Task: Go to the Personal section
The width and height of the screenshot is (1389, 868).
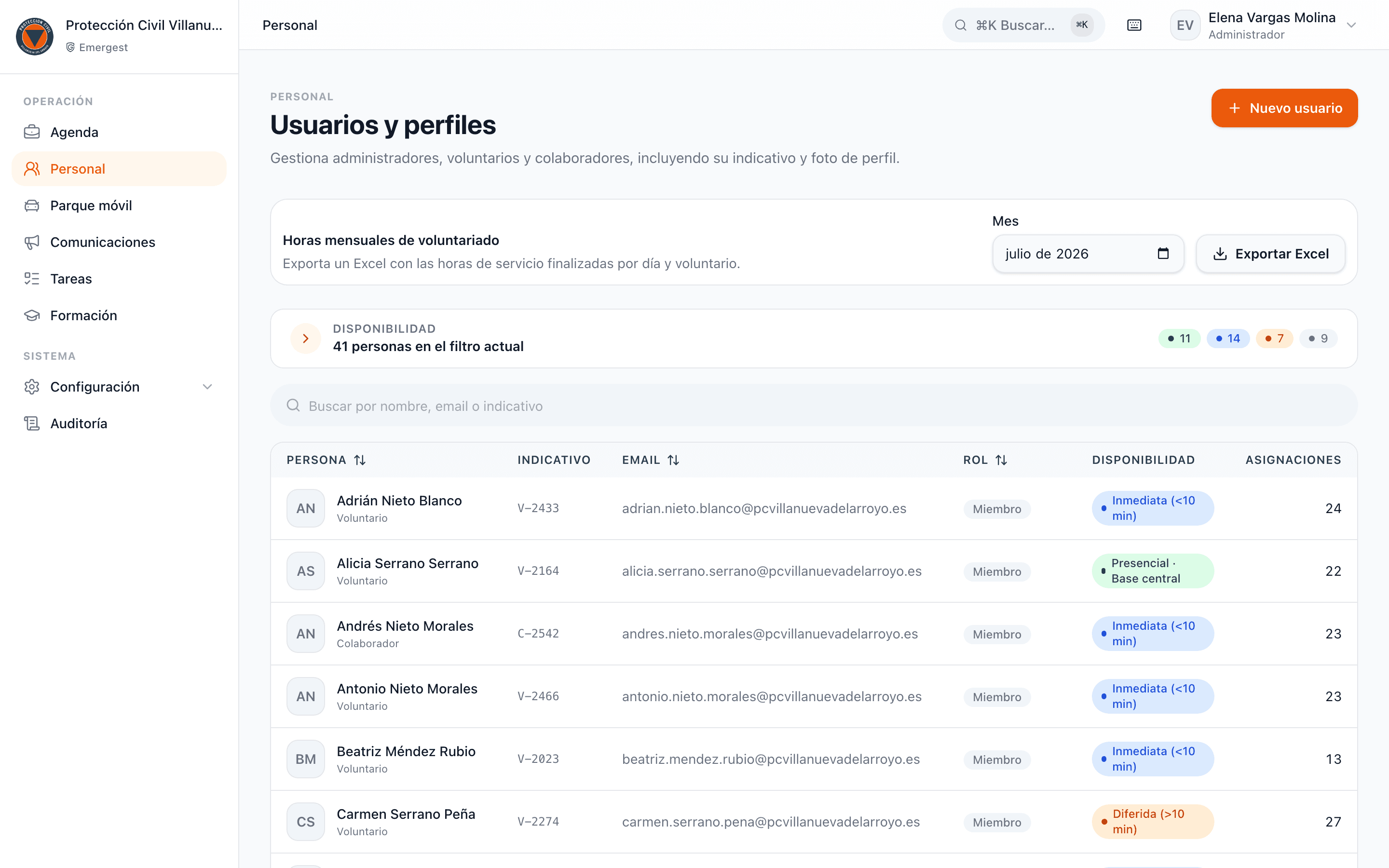Action: 119,169
